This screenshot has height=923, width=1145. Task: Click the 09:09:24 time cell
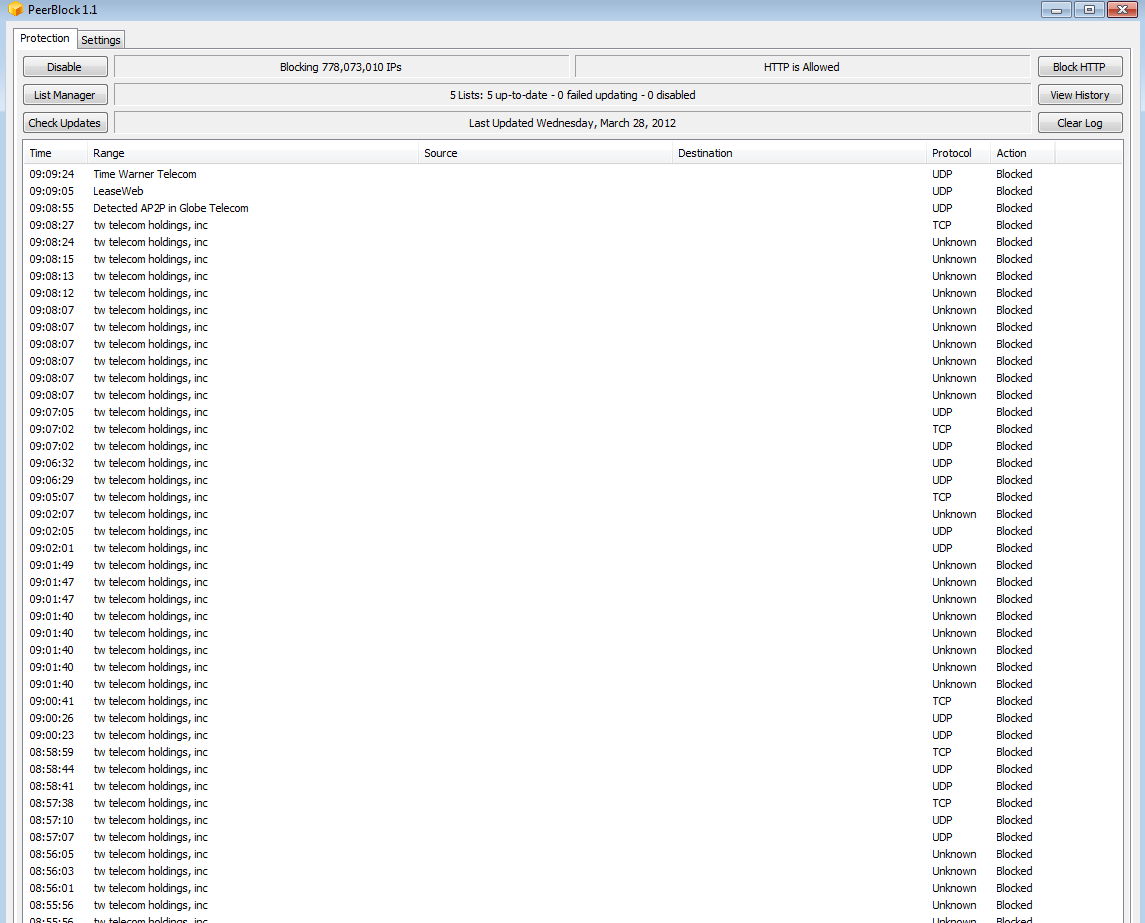[52, 174]
